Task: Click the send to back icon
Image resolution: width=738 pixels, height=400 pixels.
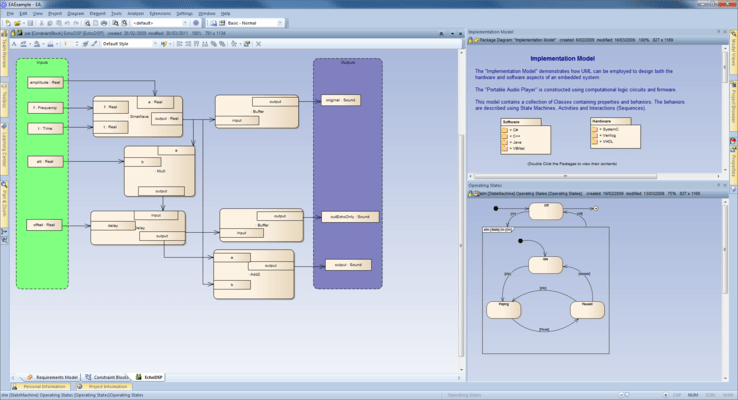Action: tap(222, 44)
